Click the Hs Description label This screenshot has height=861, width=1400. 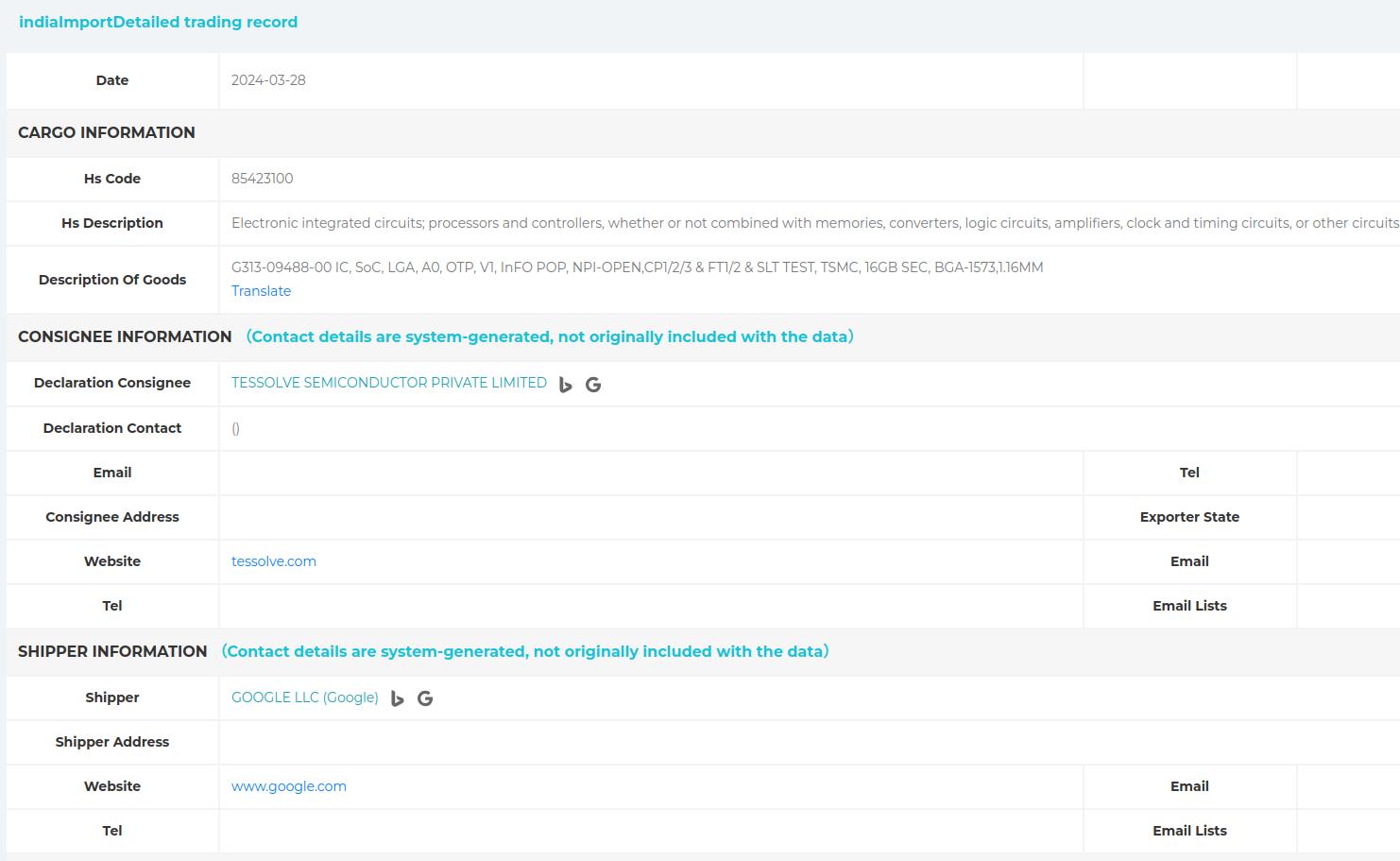(112, 223)
